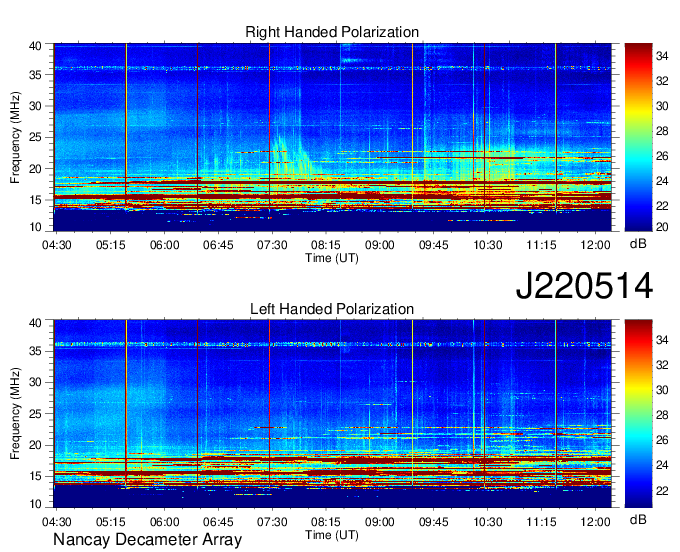Viewport: 680px width, 552px height.
Task: Click the 40 MHz tick on Right Handed plot
Action: point(35,46)
